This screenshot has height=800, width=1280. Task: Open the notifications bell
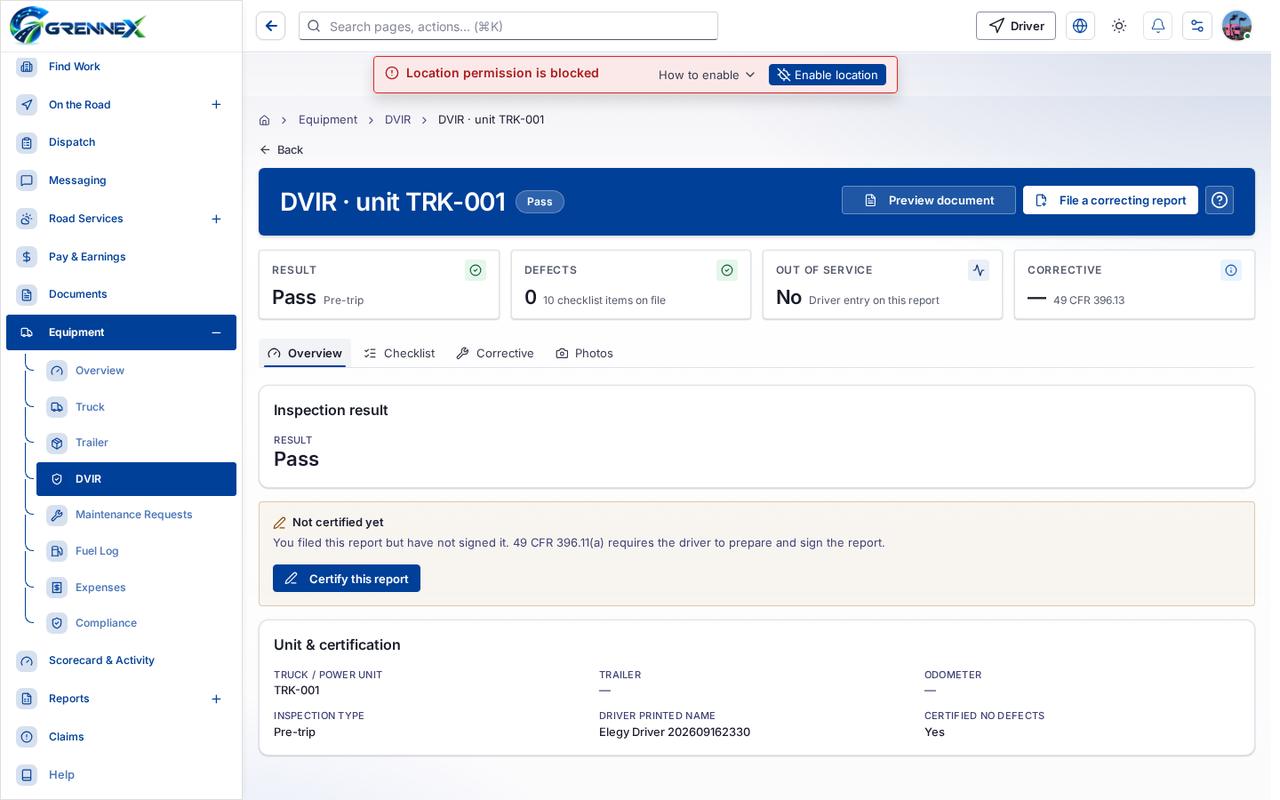(x=1158, y=26)
